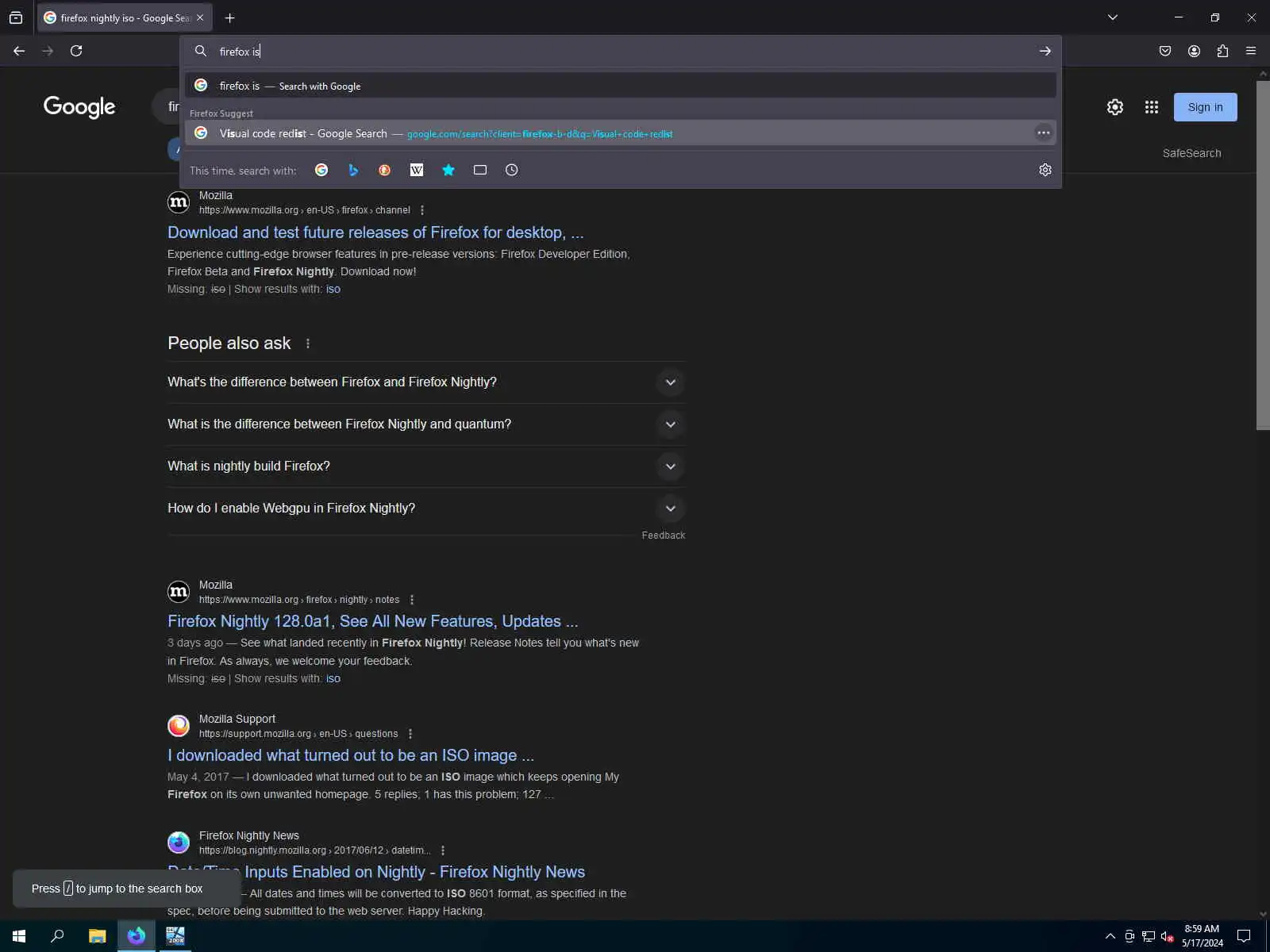Close the 'firefox nightly iso' tab
Image resolution: width=1270 pixels, height=952 pixels.
pos(200,17)
